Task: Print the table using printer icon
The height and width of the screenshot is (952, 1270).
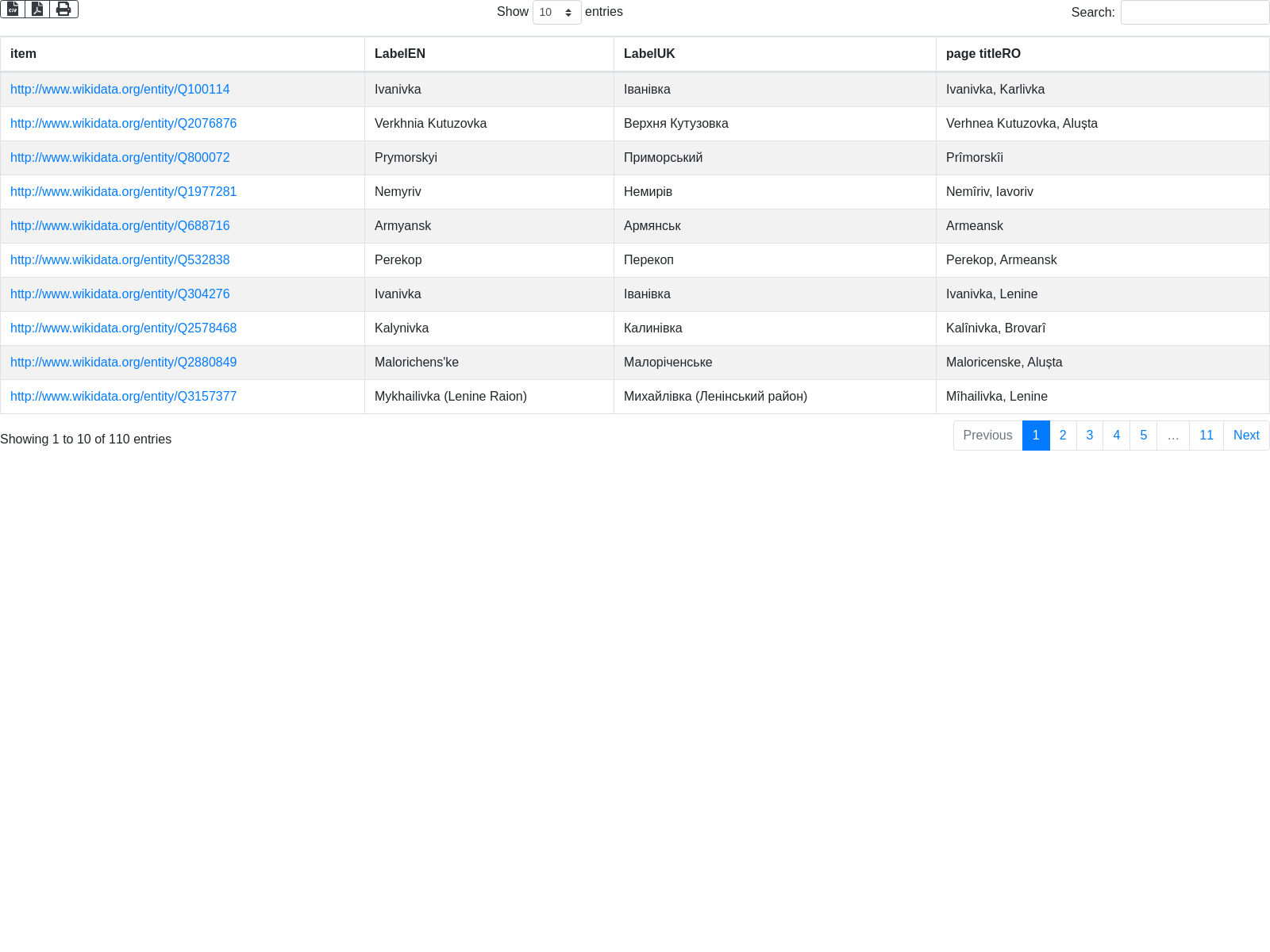Action: pyautogui.click(x=63, y=9)
